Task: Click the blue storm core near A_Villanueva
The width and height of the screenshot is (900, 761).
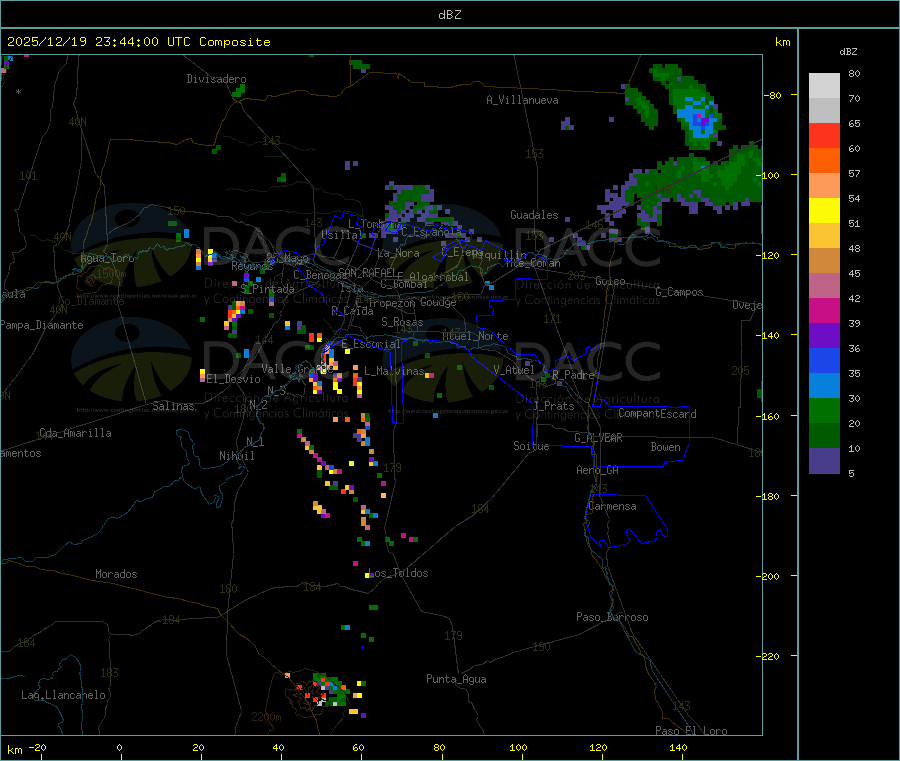Action: tap(699, 118)
